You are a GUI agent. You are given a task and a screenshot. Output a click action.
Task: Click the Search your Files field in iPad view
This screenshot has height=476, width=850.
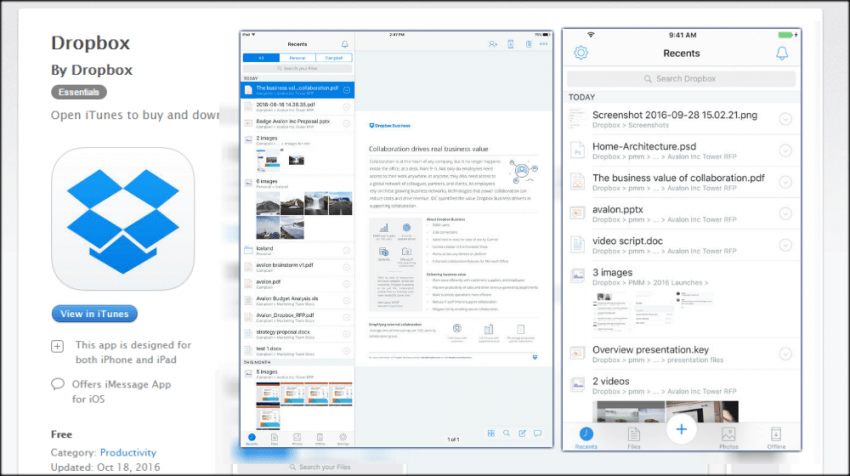point(298,68)
